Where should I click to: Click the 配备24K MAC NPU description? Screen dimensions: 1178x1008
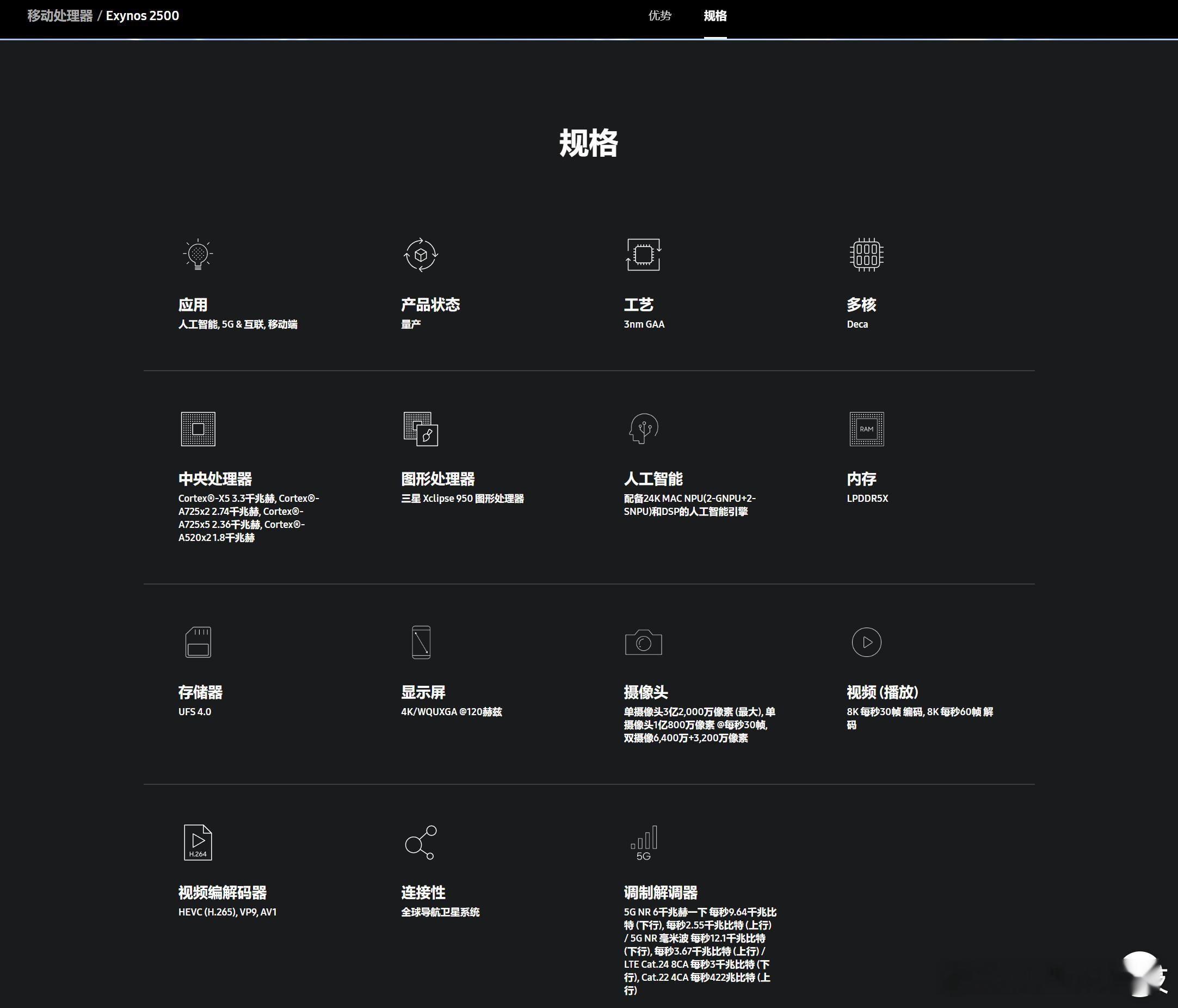[x=689, y=505]
